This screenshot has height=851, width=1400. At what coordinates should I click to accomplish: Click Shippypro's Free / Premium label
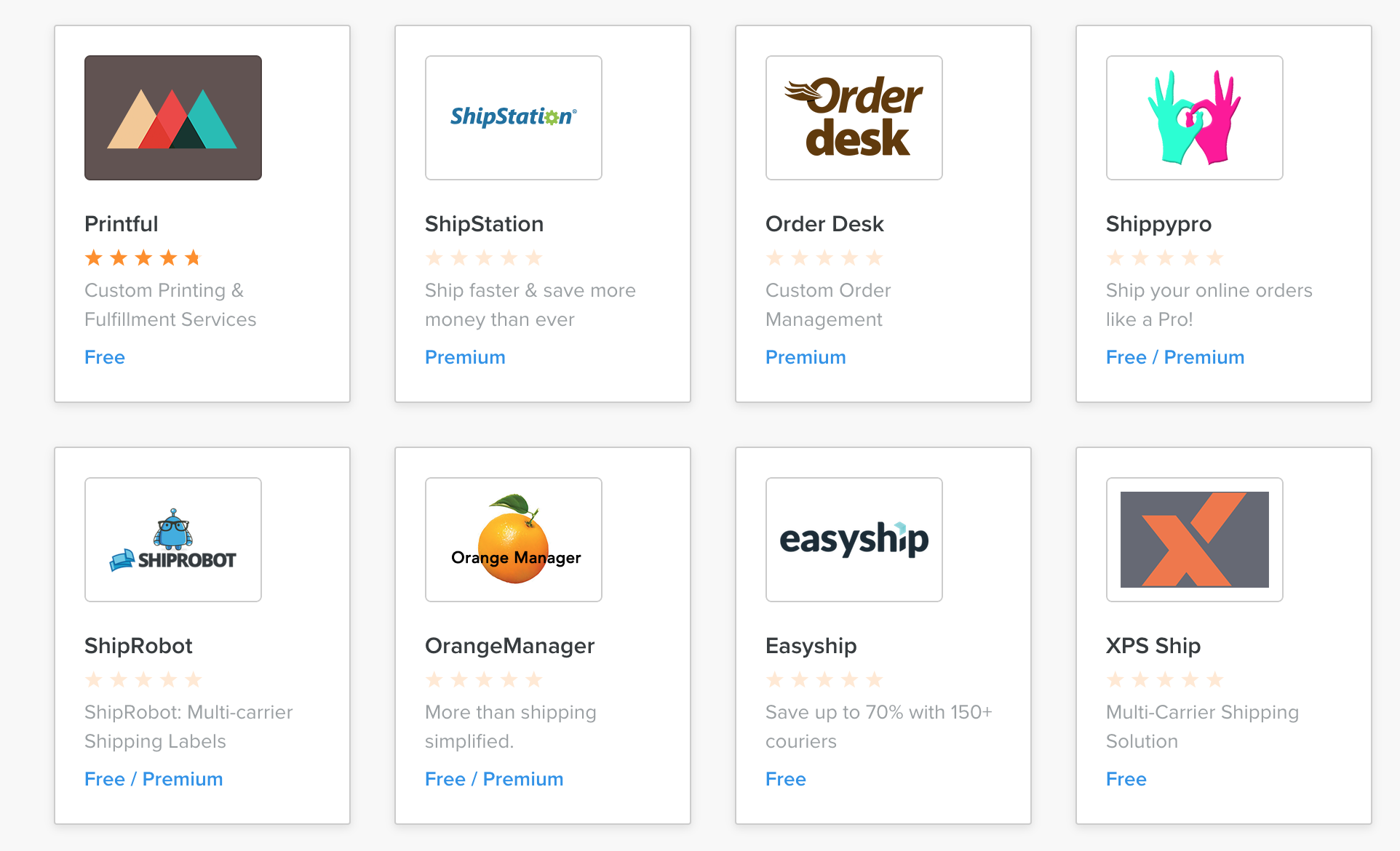(x=1175, y=357)
